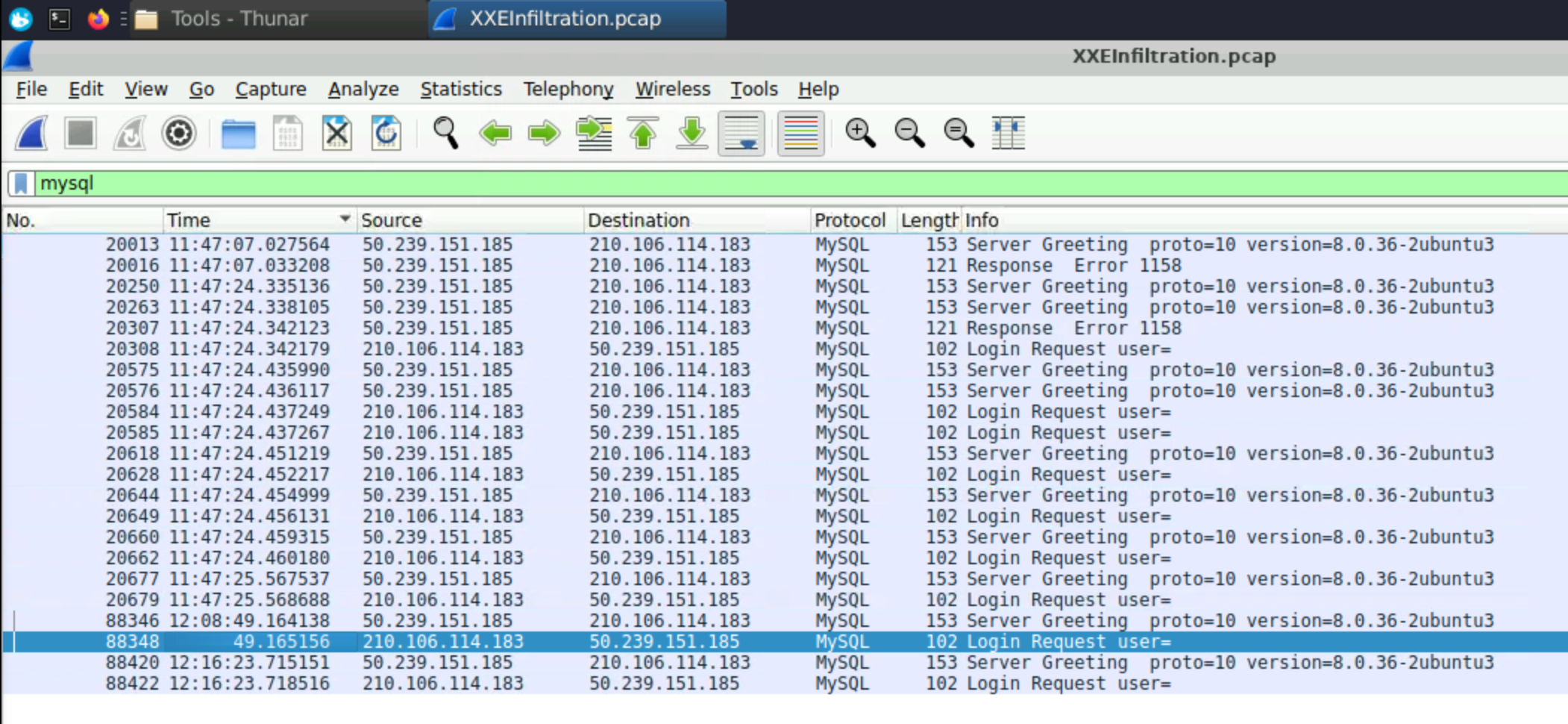
Task: Sort packets by Destination column
Action: click(697, 220)
